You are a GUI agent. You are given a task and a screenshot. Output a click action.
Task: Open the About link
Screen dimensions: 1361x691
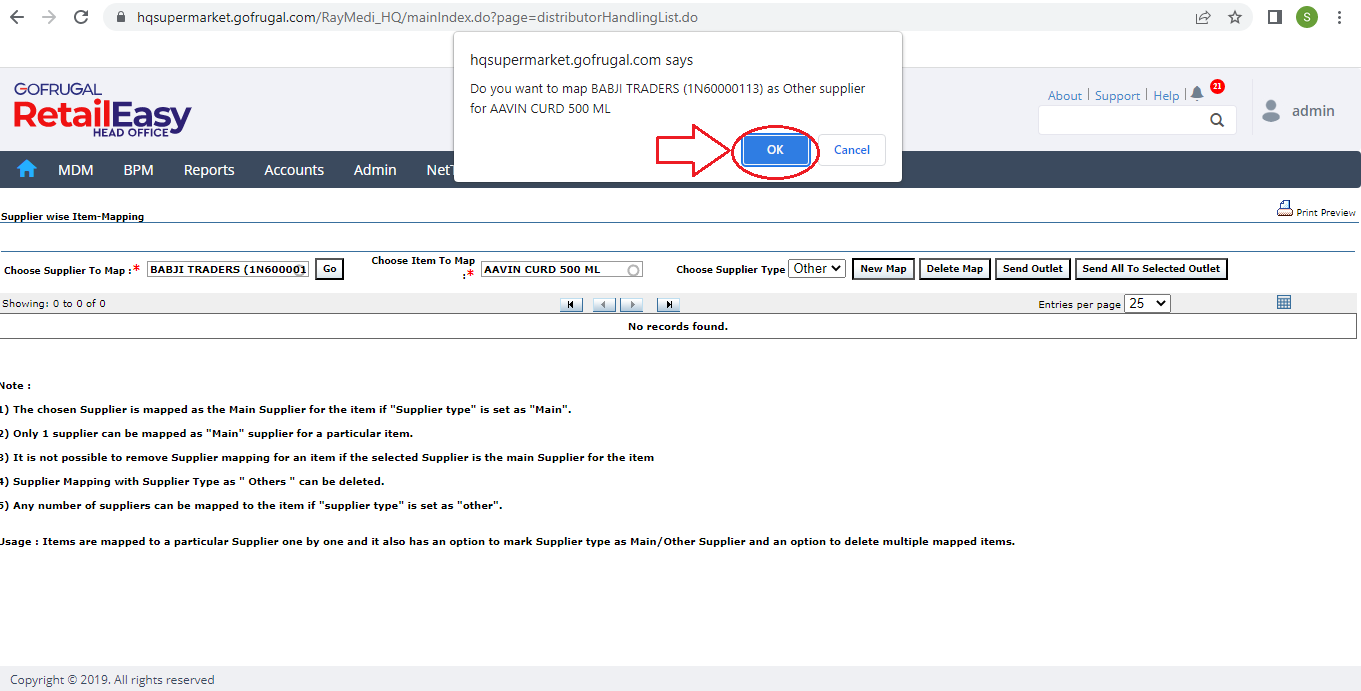tap(1065, 96)
